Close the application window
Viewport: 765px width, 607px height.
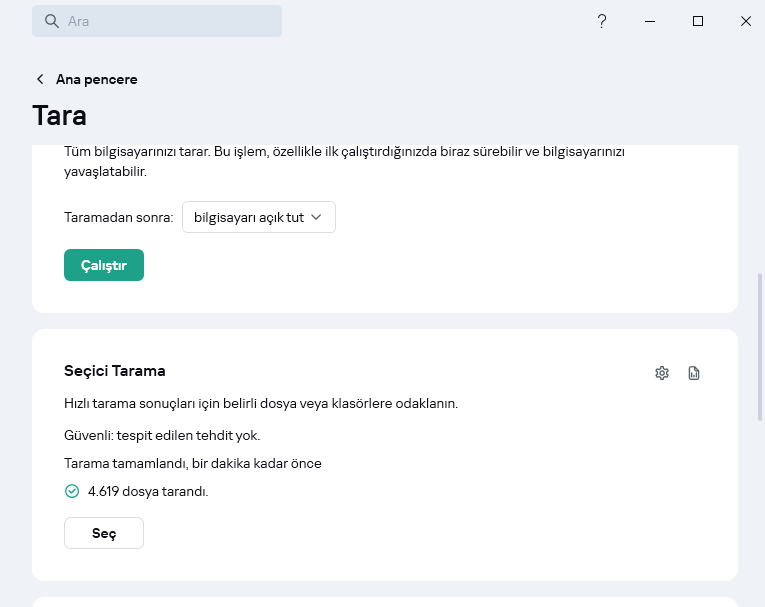(x=746, y=21)
